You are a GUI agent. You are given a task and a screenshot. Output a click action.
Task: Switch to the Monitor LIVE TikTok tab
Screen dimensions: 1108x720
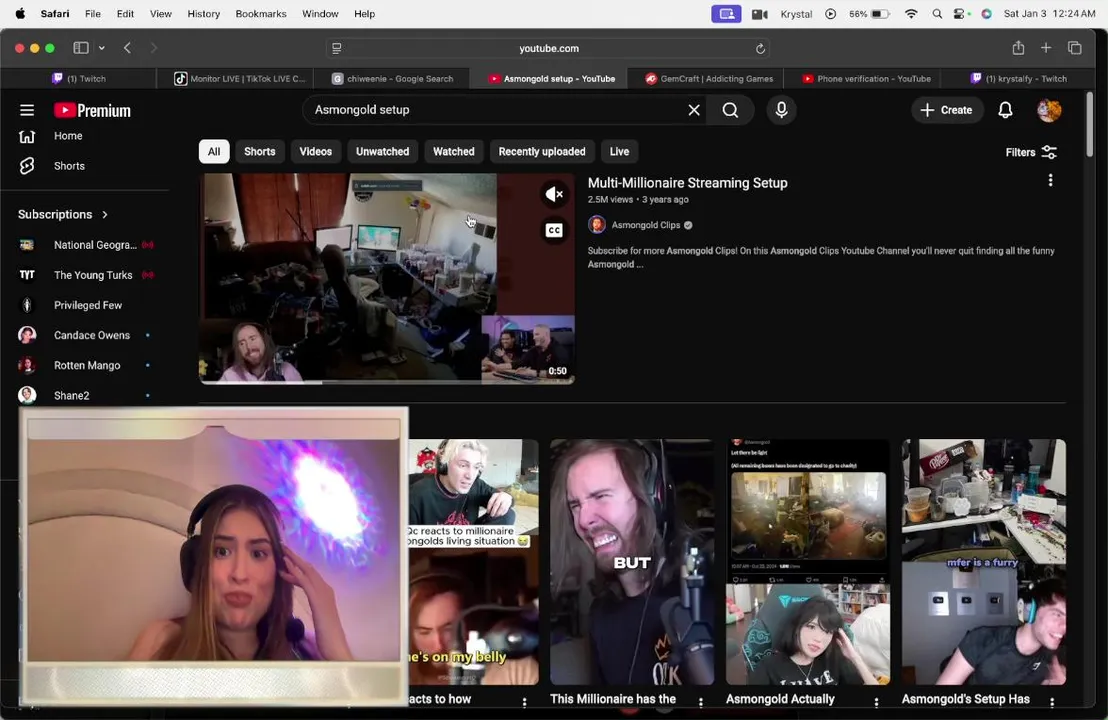(240, 78)
